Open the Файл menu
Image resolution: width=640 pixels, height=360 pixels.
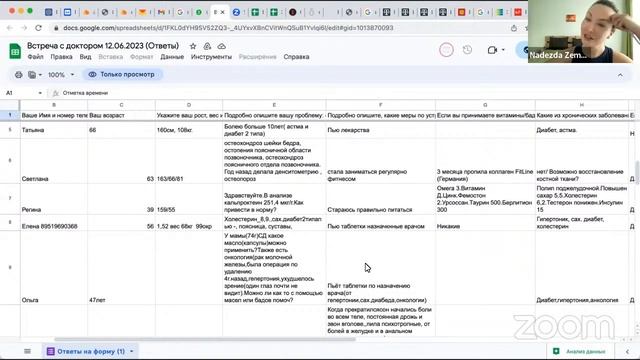pyautogui.click(x=36, y=57)
